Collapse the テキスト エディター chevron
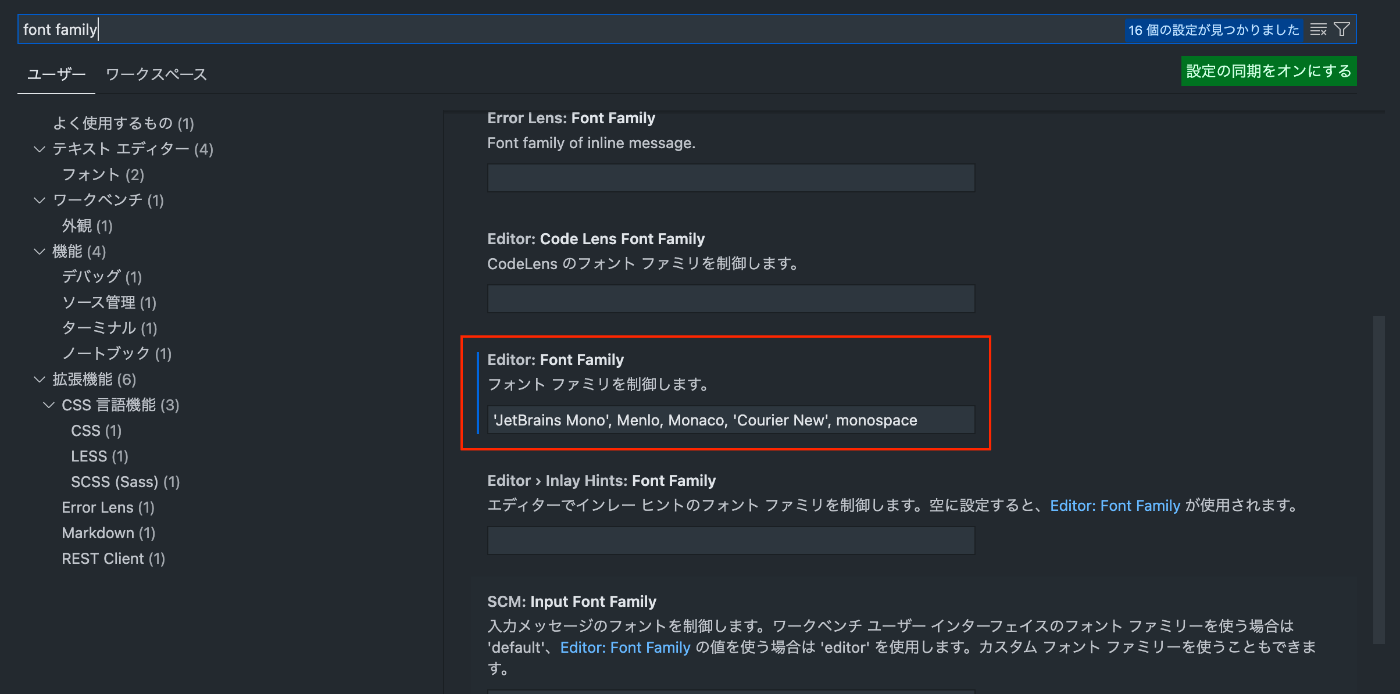The width and height of the screenshot is (1400, 694). click(x=39, y=149)
